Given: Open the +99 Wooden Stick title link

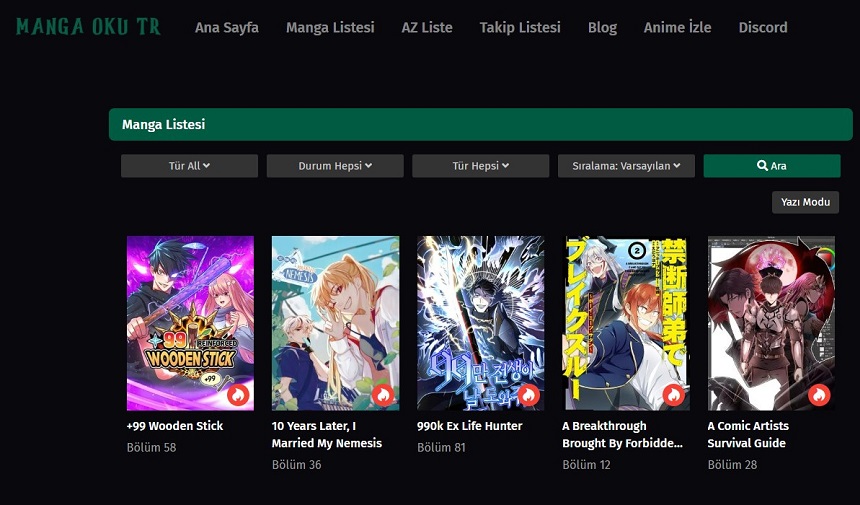Looking at the screenshot, I should point(175,426).
